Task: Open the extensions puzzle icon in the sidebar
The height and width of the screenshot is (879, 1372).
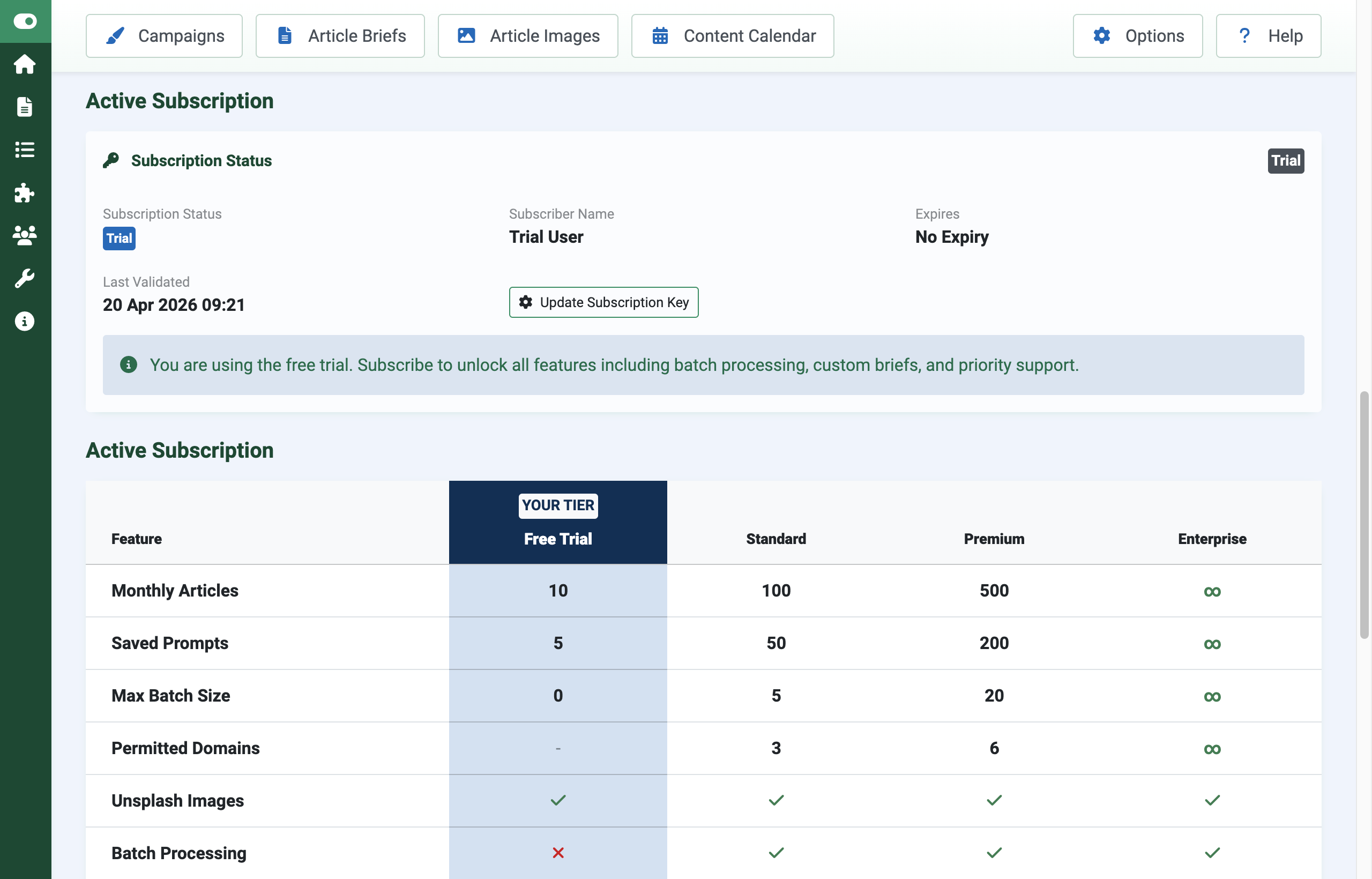Action: click(25, 193)
